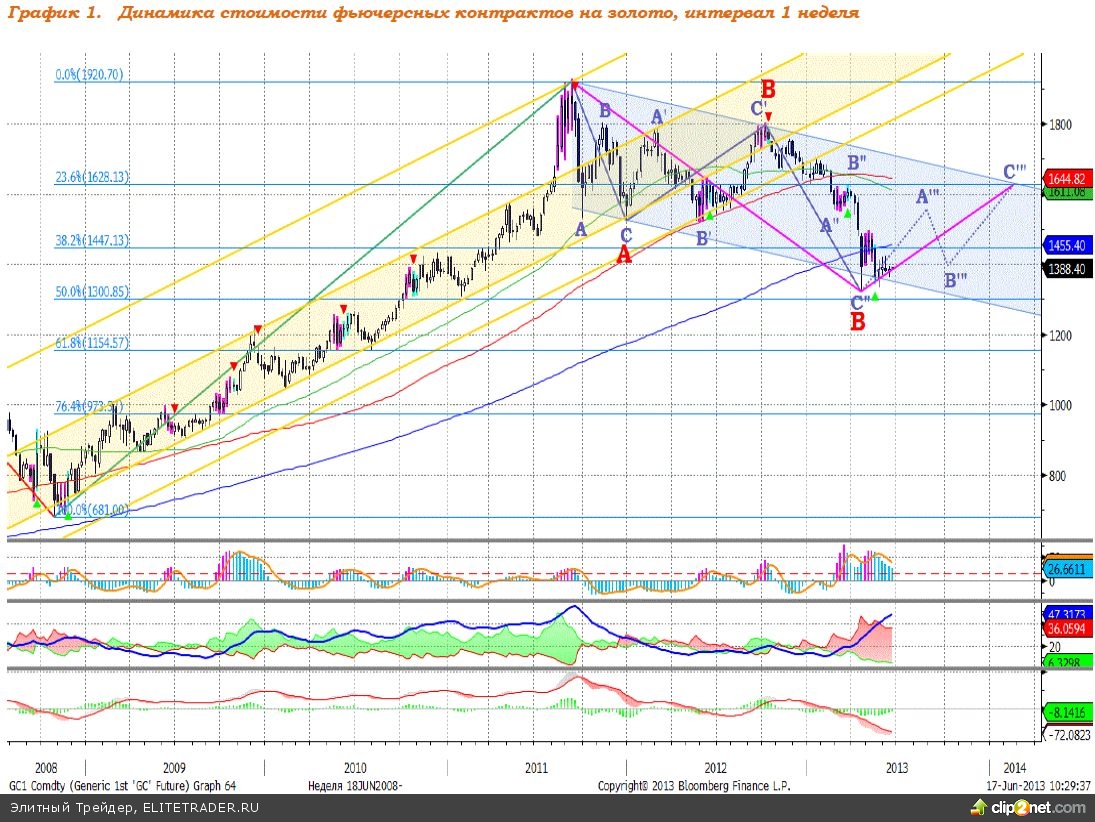Click red B label below C'' low

coord(857,322)
